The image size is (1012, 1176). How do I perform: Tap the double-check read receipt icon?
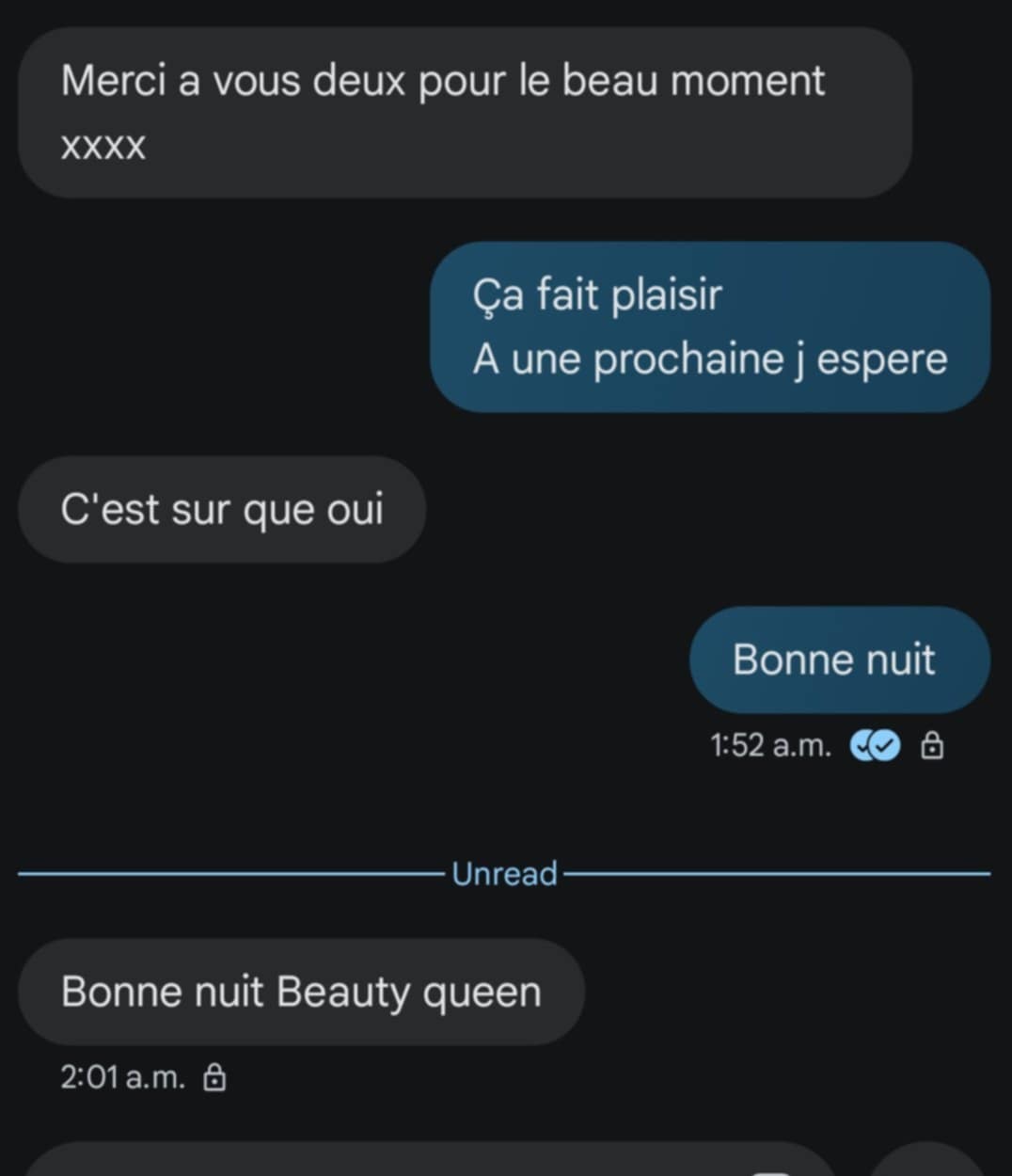(x=876, y=746)
